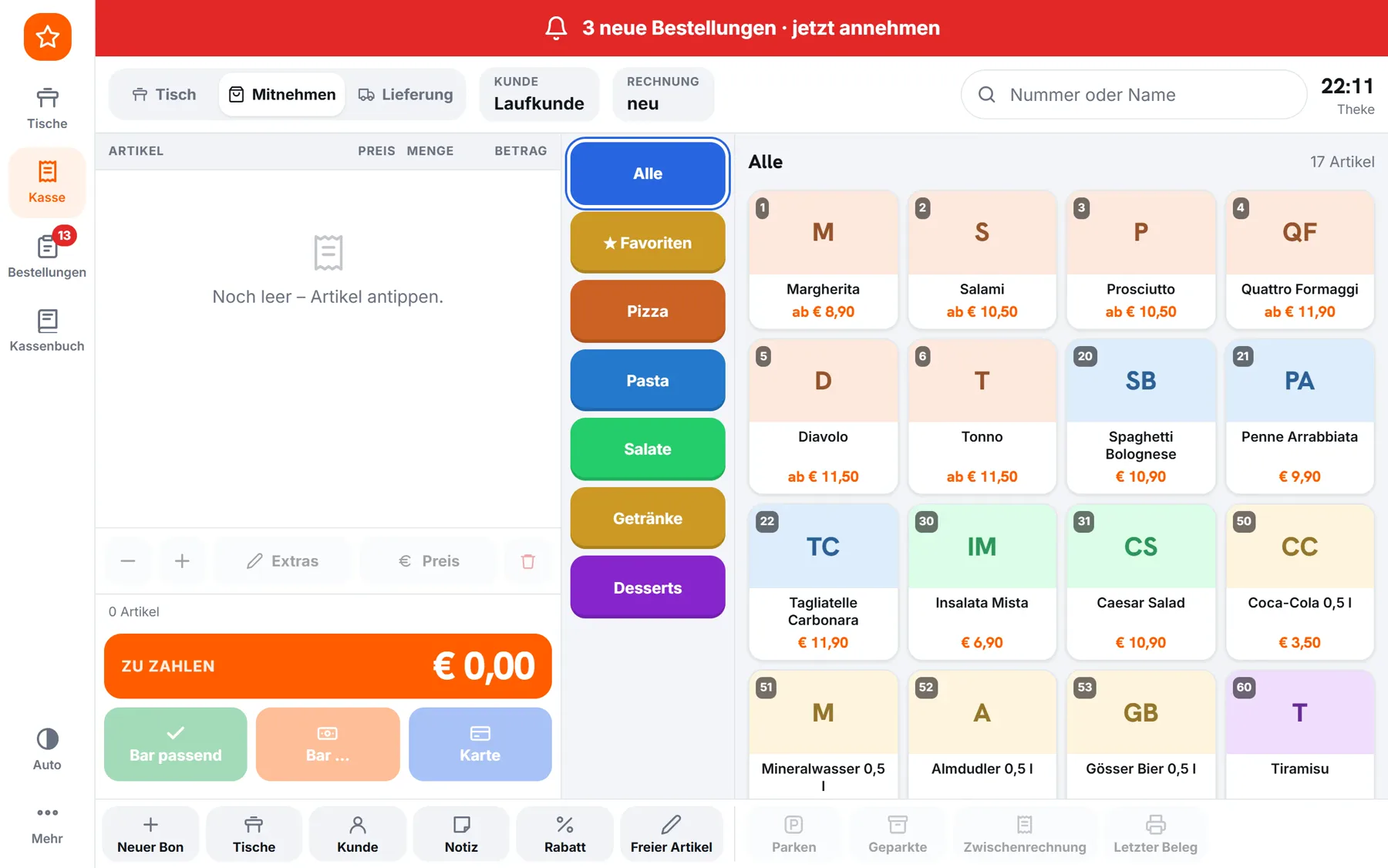Add Quattro Formaggi to the order
This screenshot has height=868, width=1388.
tap(1299, 260)
